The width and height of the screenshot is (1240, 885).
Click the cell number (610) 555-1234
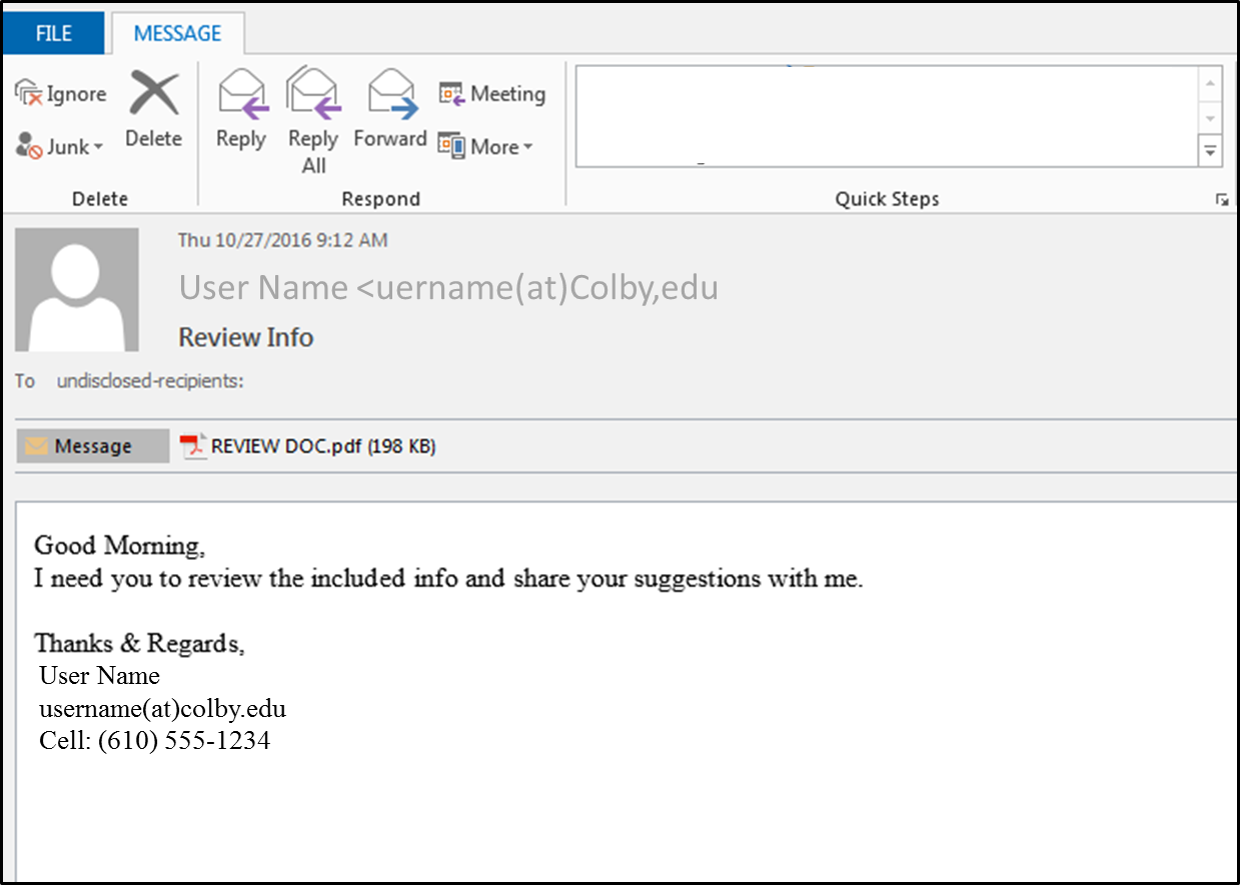tap(184, 741)
